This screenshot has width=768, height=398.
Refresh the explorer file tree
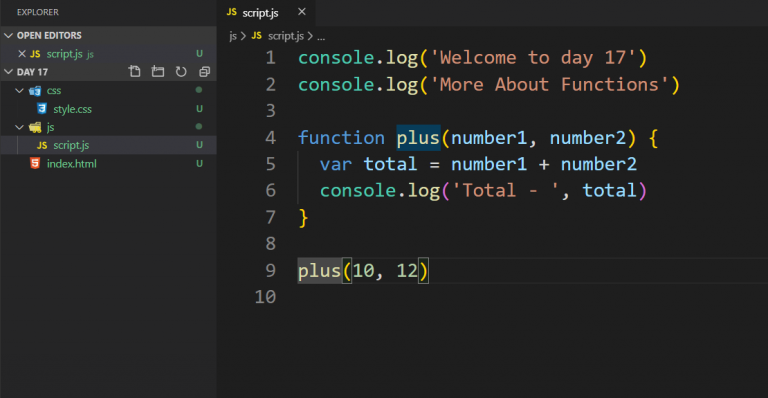[181, 71]
